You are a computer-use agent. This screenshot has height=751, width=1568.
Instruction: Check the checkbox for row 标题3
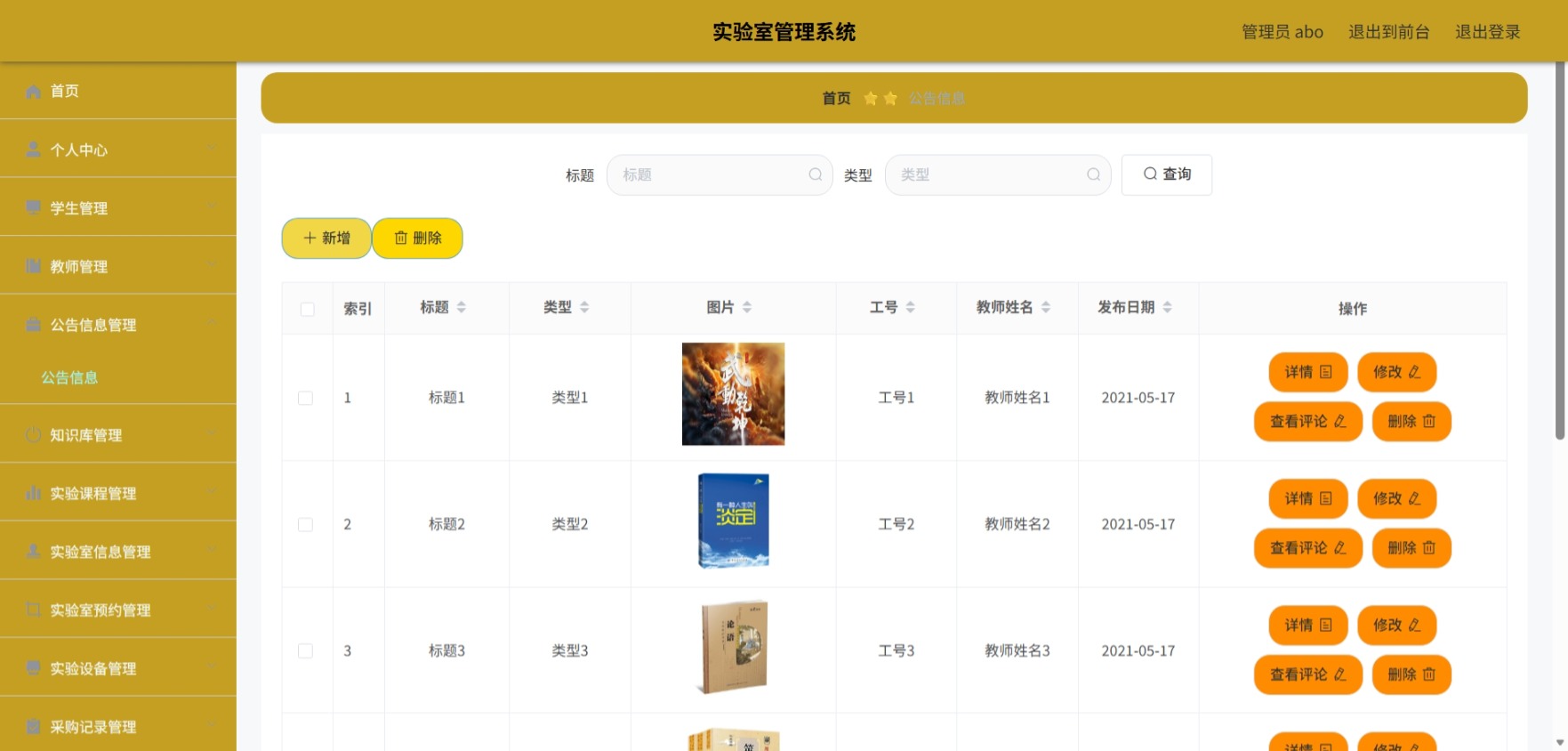click(x=306, y=650)
